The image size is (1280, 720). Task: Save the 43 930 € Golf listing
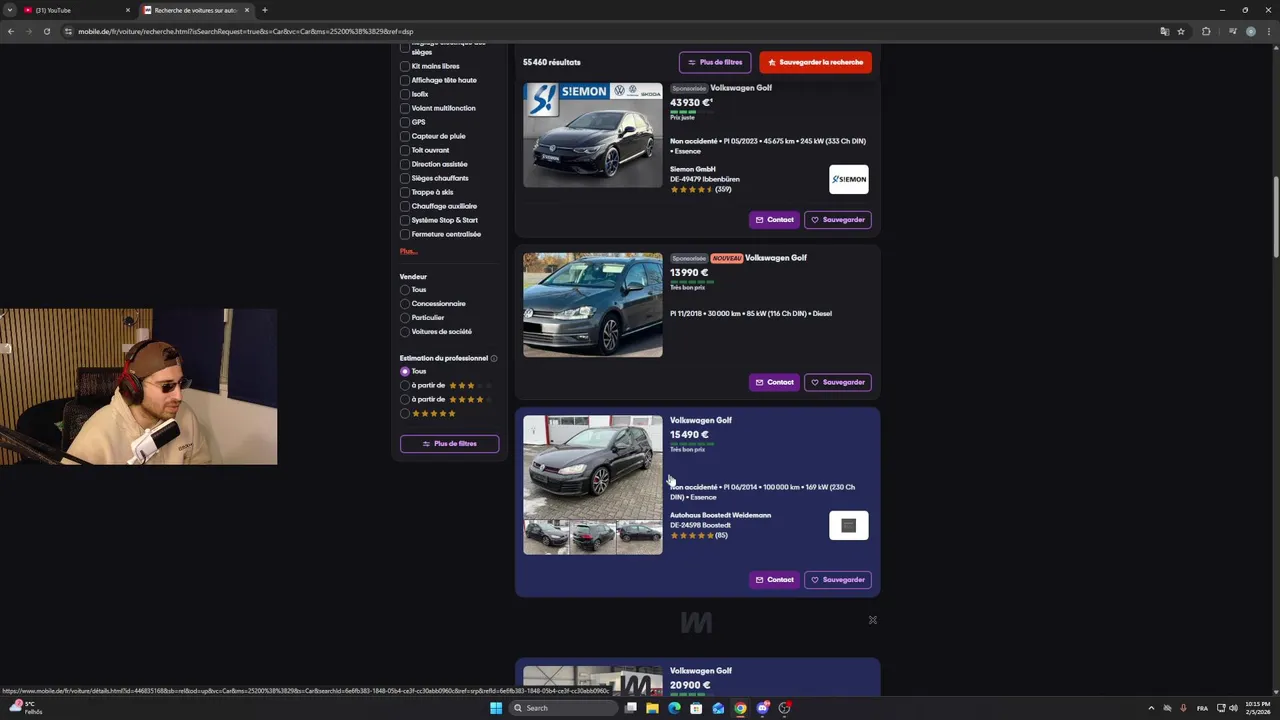838,220
